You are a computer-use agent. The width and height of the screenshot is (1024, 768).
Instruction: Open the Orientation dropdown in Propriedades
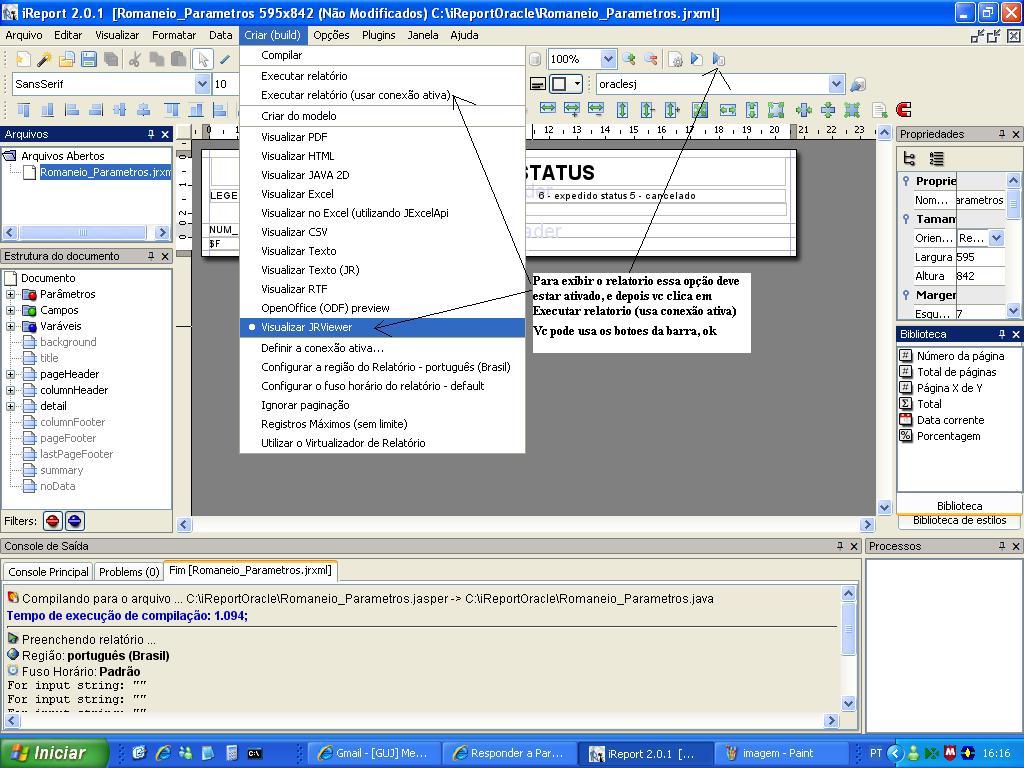pos(996,238)
